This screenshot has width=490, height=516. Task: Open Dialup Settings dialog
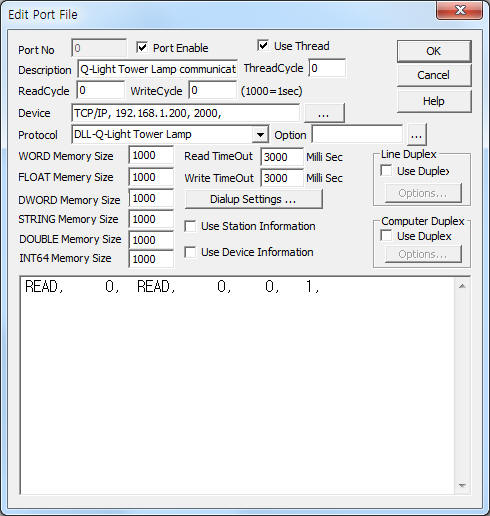coord(253,199)
